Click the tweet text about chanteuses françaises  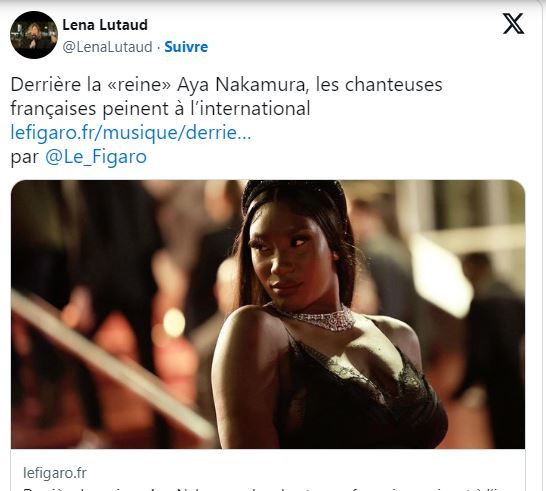(x=226, y=96)
